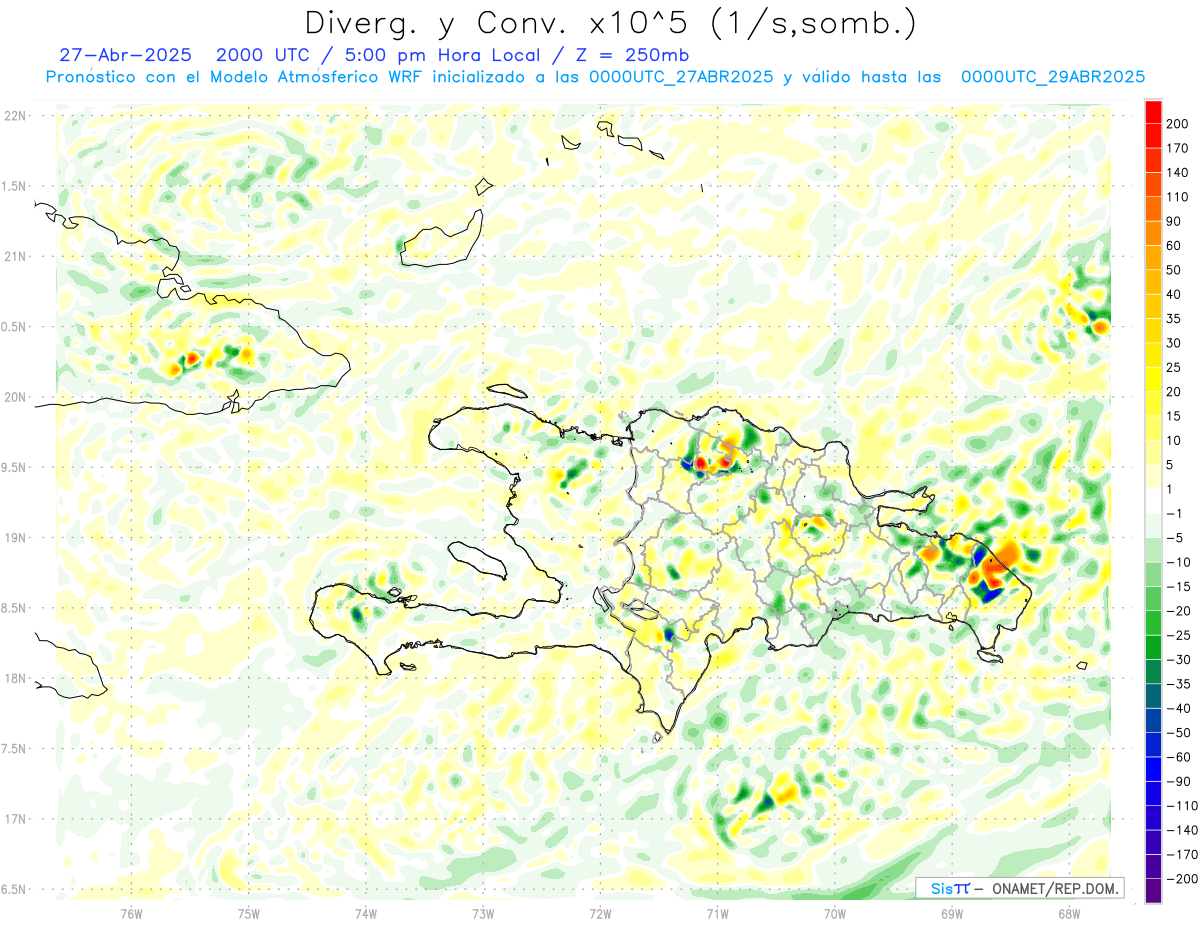Click the 'ONAMET/REP.DOM.' credit label
Screen dimensions: 1200x927
coord(1055,888)
